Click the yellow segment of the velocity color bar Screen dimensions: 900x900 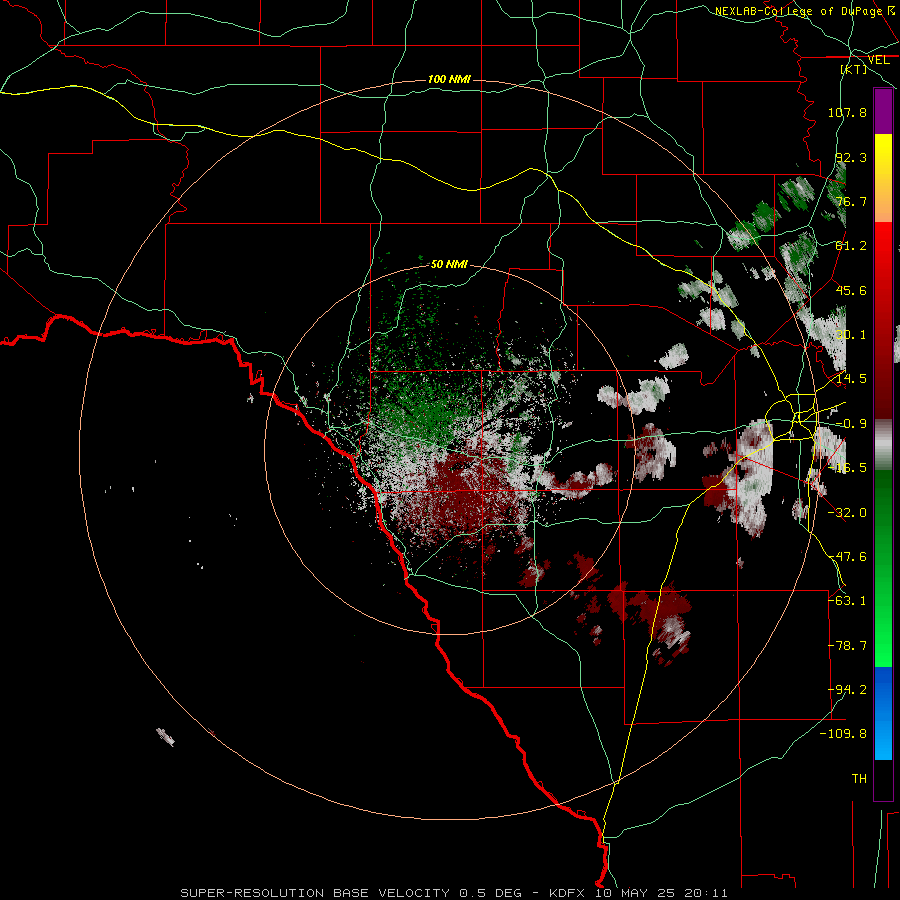tap(883, 155)
